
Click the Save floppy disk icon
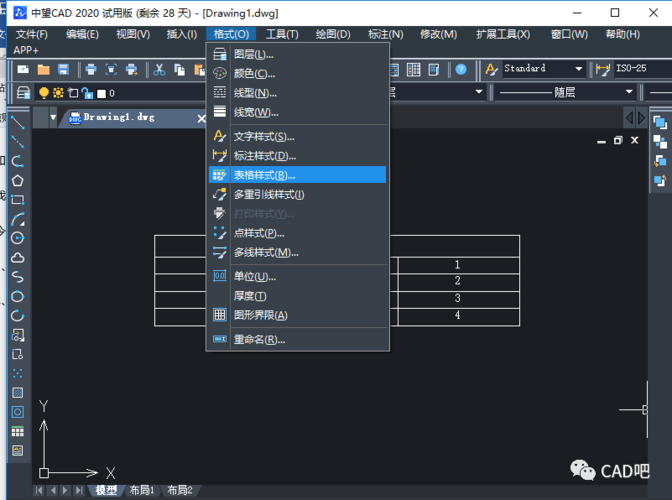pyautogui.click(x=63, y=69)
